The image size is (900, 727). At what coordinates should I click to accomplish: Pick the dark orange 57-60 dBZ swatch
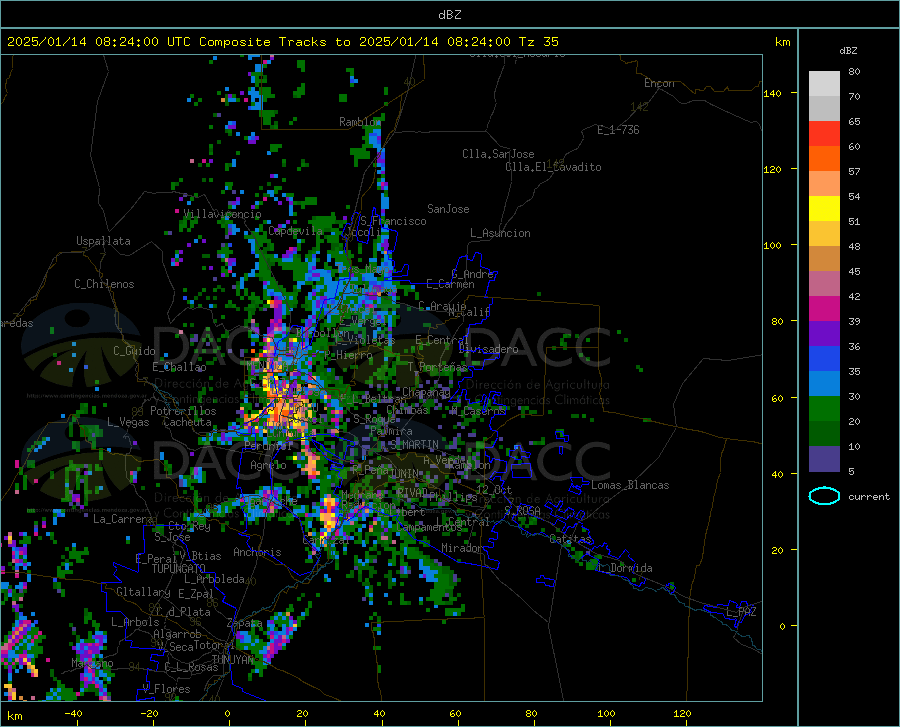(x=824, y=158)
